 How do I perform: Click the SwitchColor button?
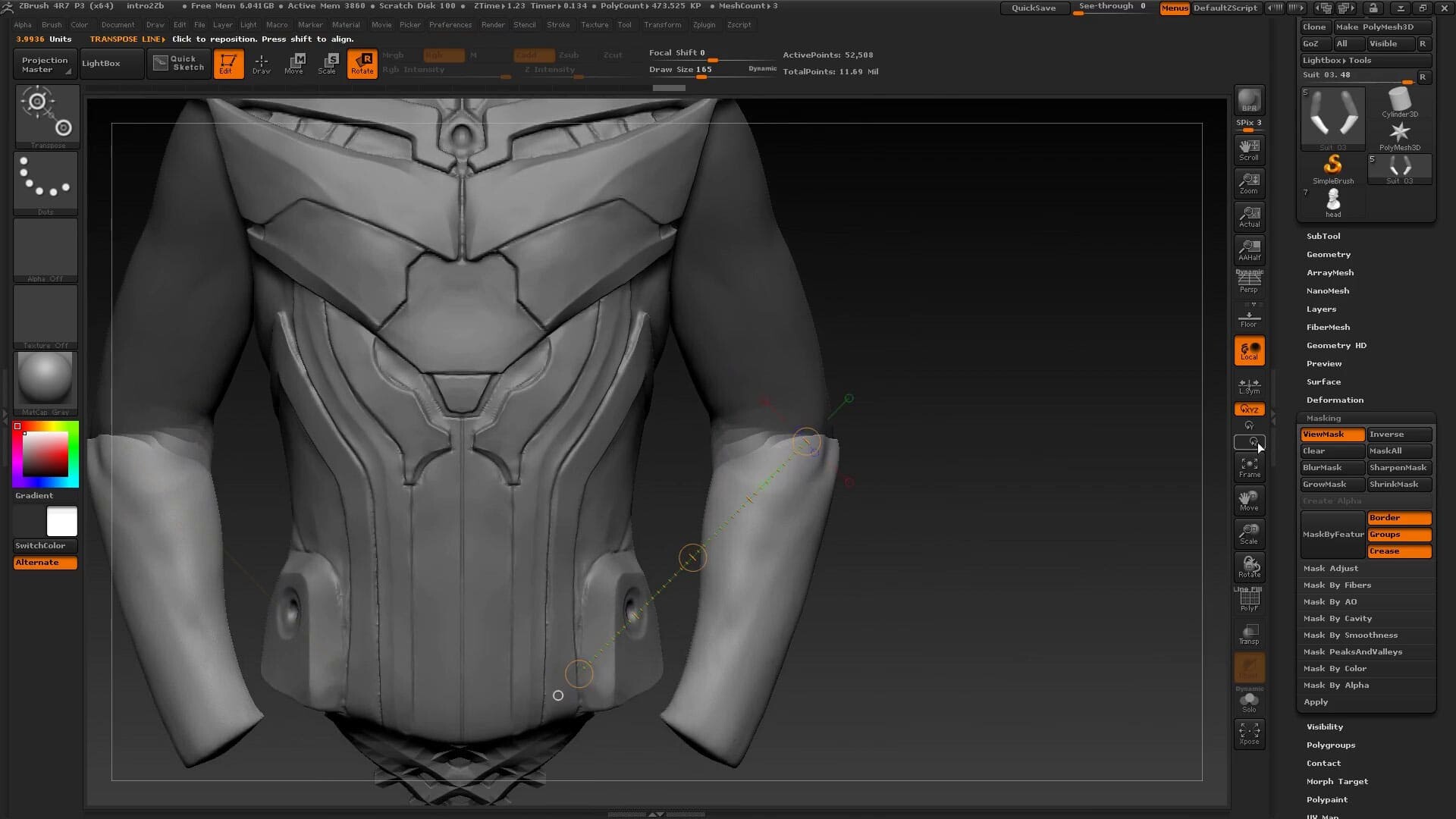pos(45,546)
